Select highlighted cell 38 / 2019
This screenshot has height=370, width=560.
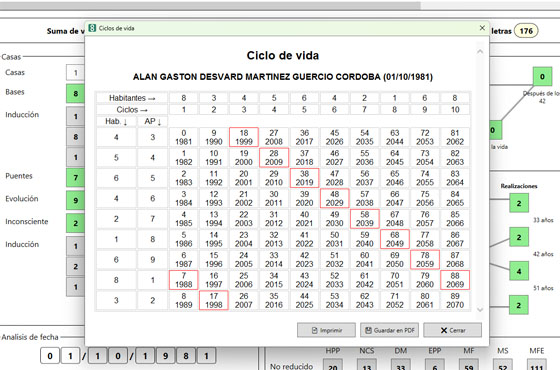pos(304,178)
